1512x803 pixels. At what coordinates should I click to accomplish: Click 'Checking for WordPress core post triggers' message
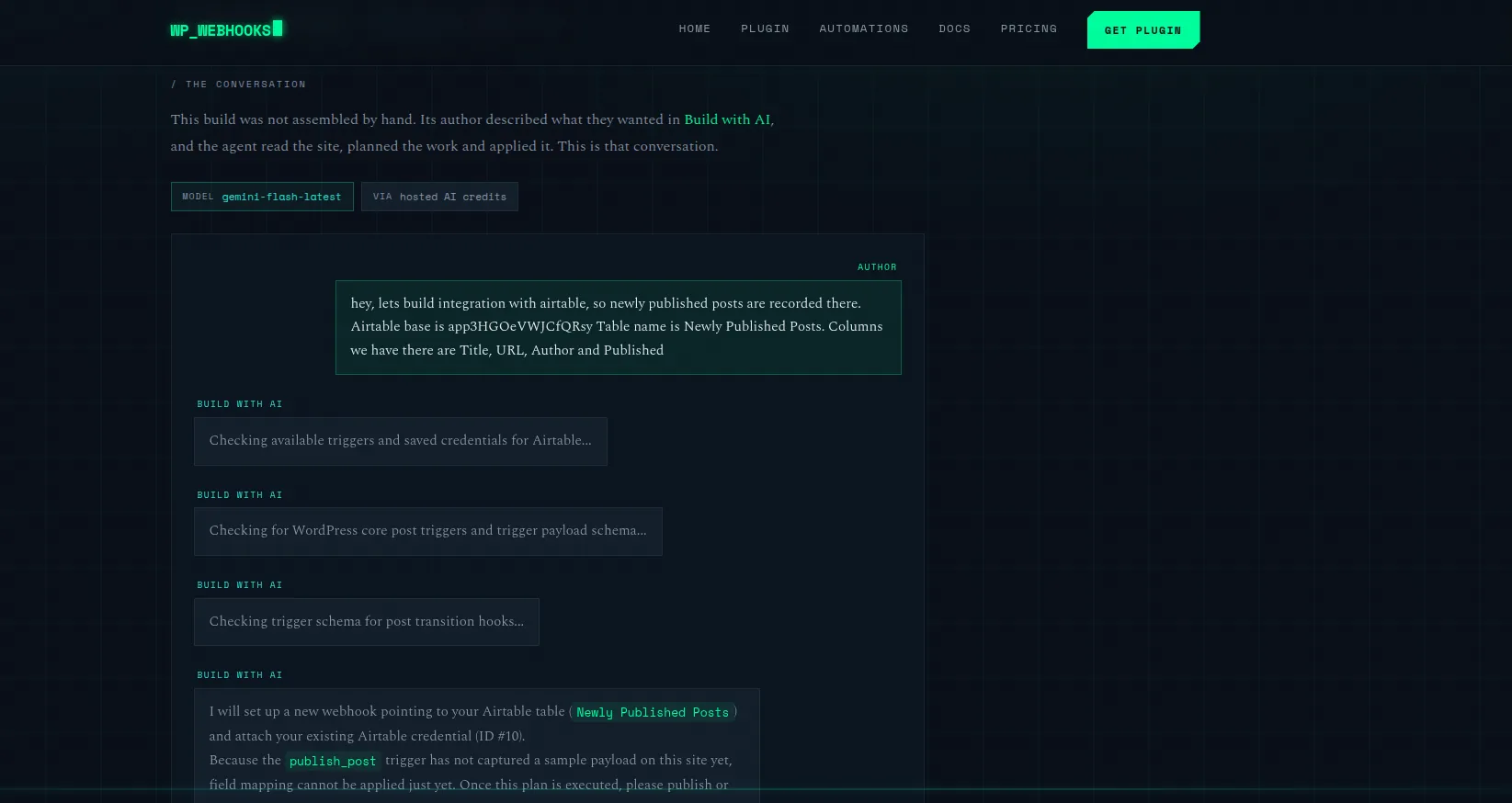[x=428, y=531]
